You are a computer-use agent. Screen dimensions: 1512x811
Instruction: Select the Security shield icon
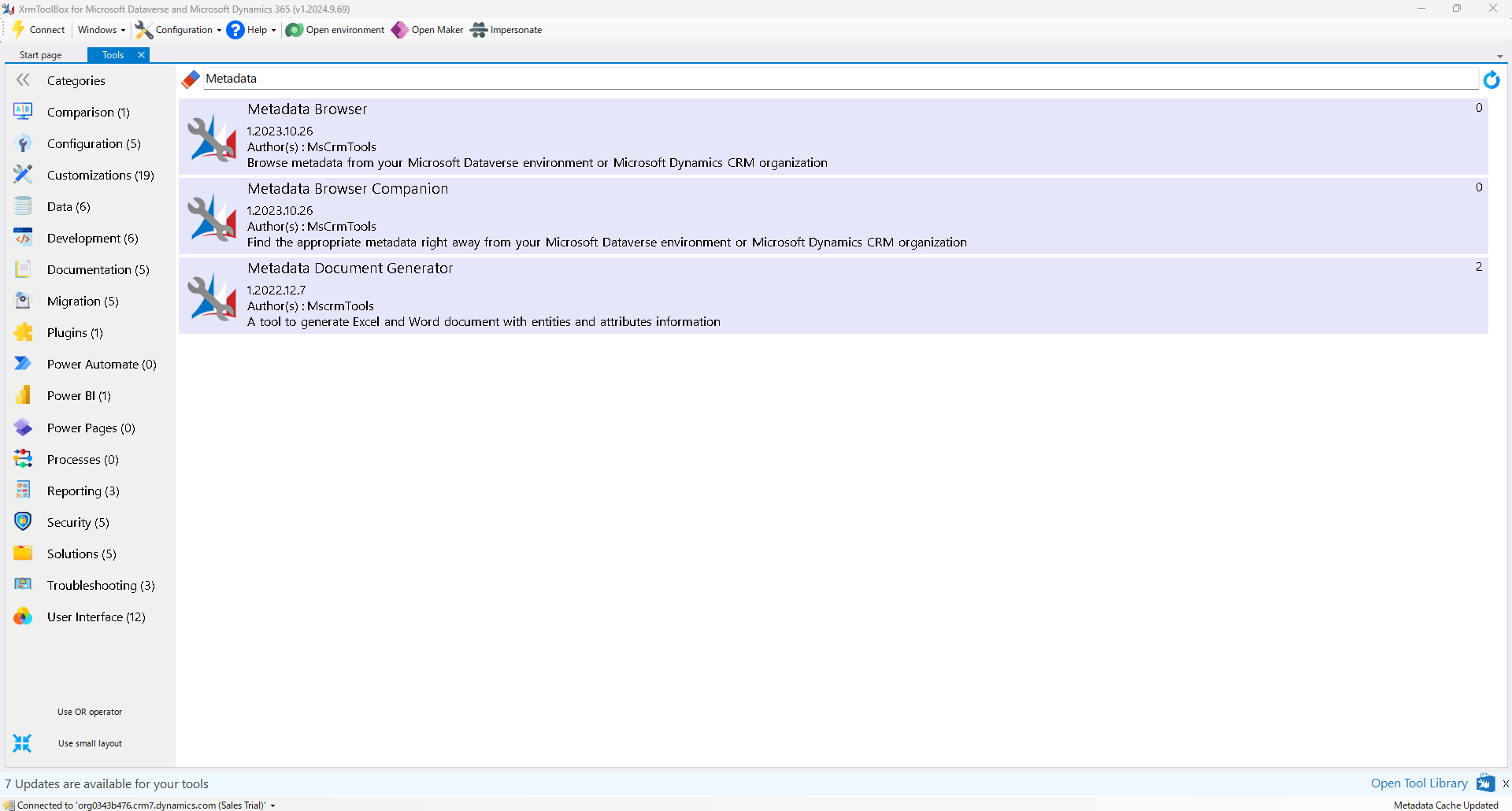23,522
